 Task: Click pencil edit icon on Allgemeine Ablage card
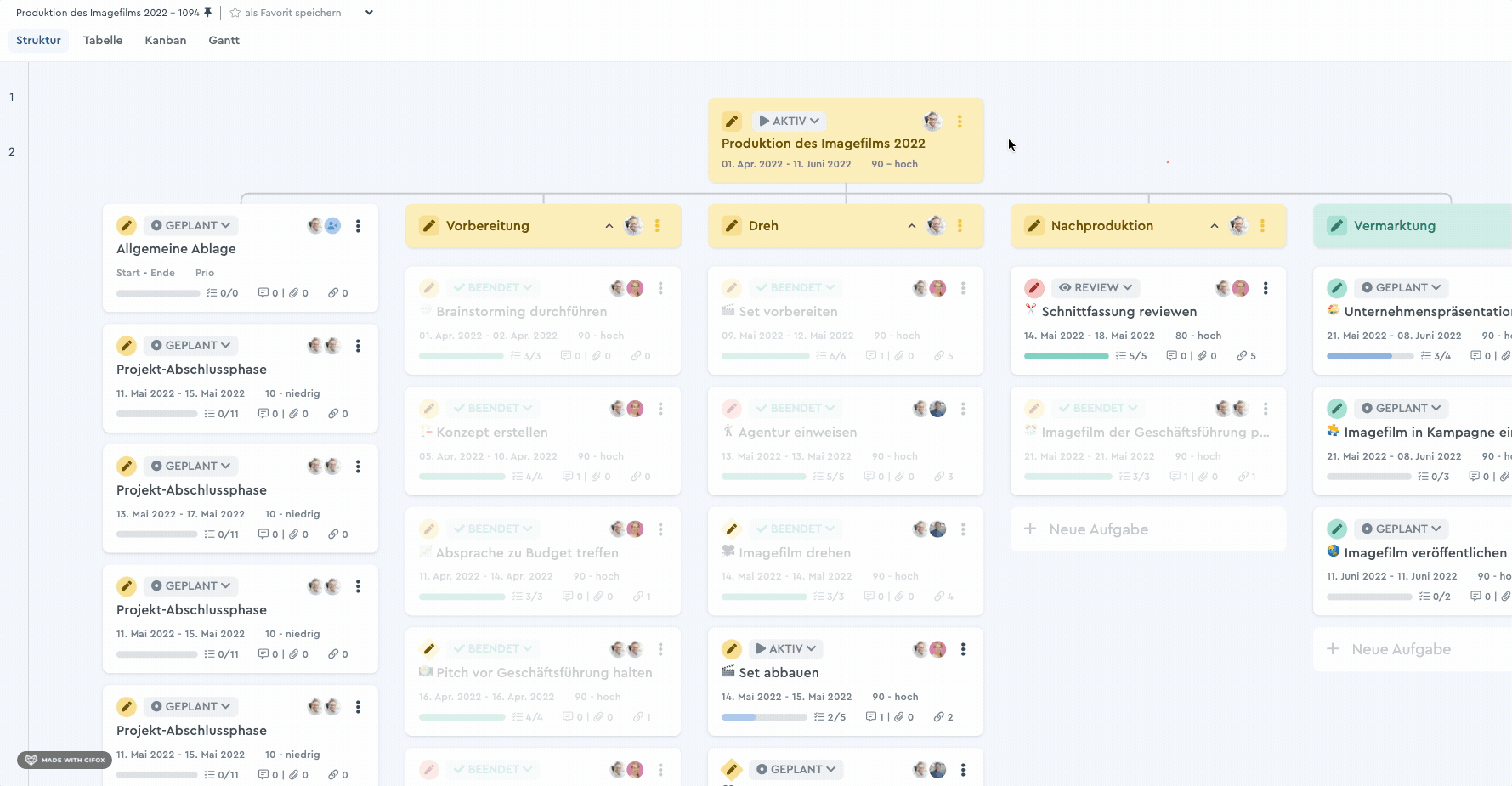coord(126,225)
